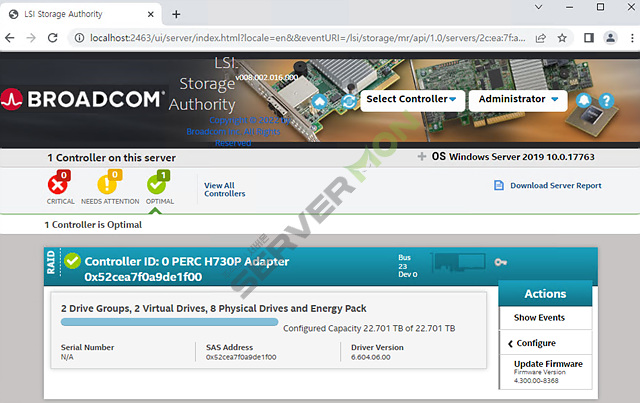Click the controller card image icon
The image size is (640, 403).
point(460,262)
